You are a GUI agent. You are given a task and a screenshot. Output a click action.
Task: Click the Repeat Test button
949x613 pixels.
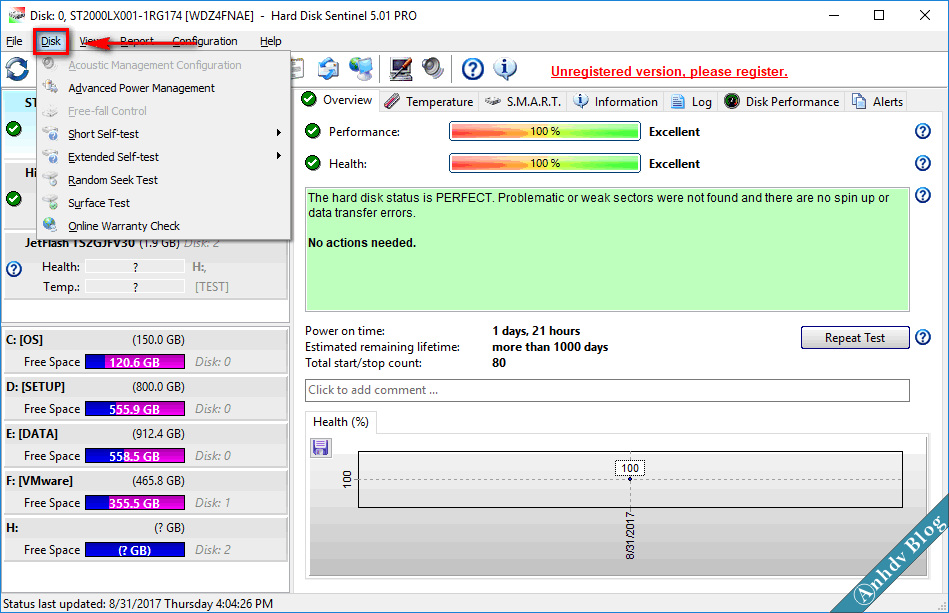click(x=855, y=338)
